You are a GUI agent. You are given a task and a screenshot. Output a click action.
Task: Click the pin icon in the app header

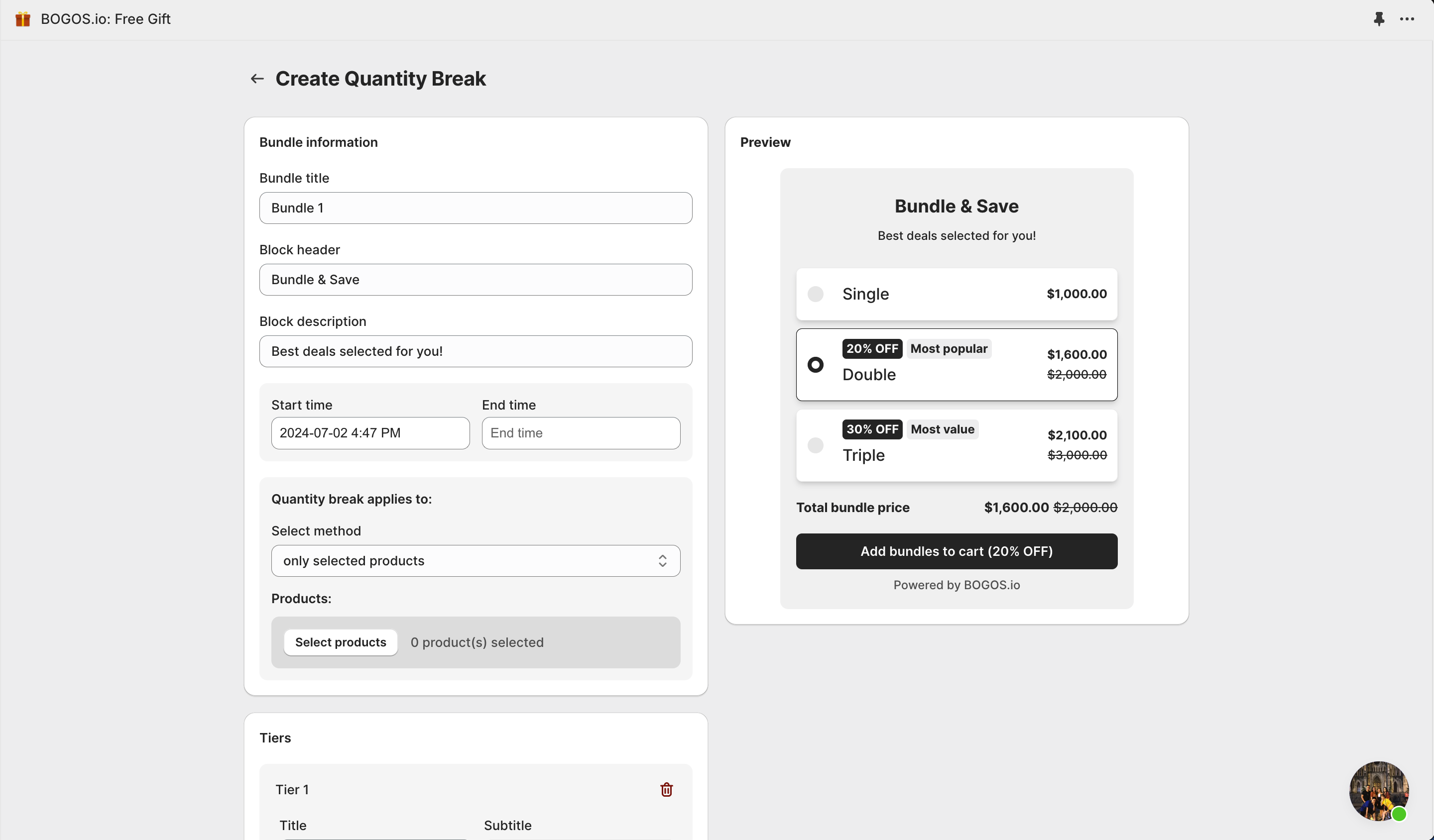(x=1379, y=19)
